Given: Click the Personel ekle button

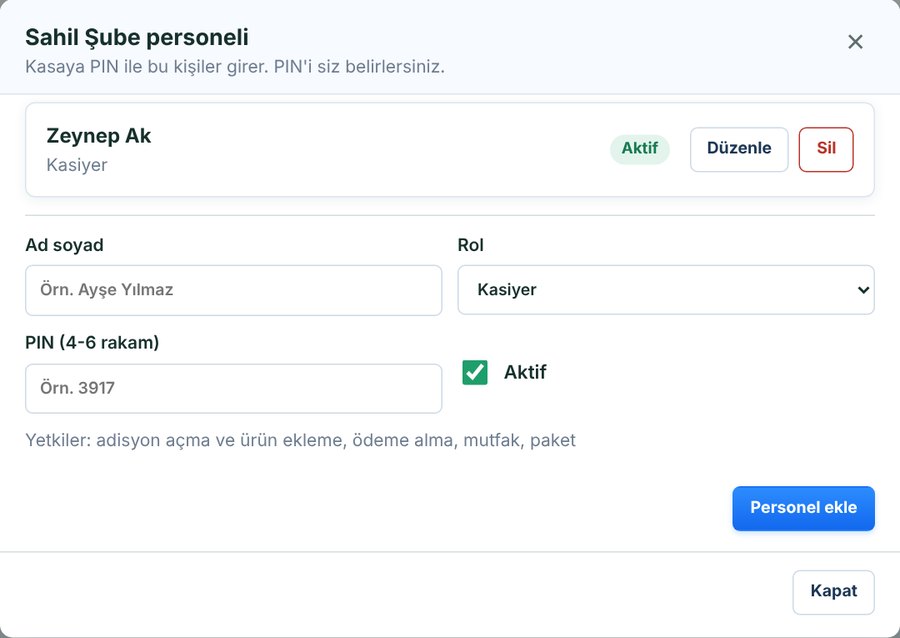Looking at the screenshot, I should pyautogui.click(x=803, y=508).
